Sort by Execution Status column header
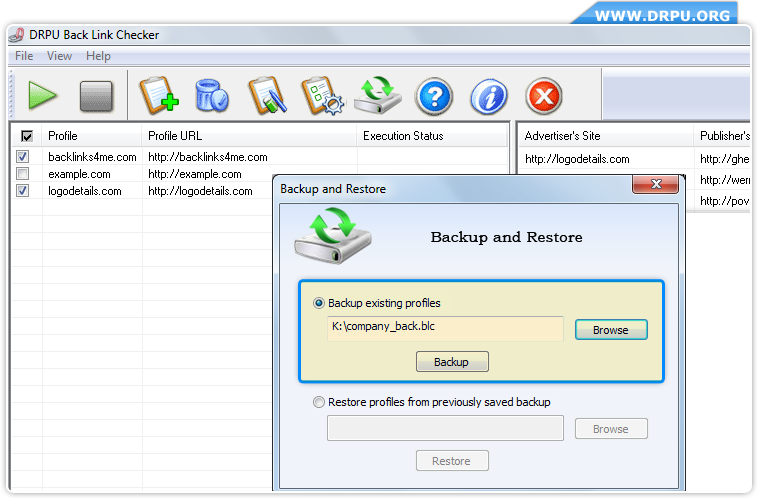This screenshot has height=499, width=758. pyautogui.click(x=432, y=136)
